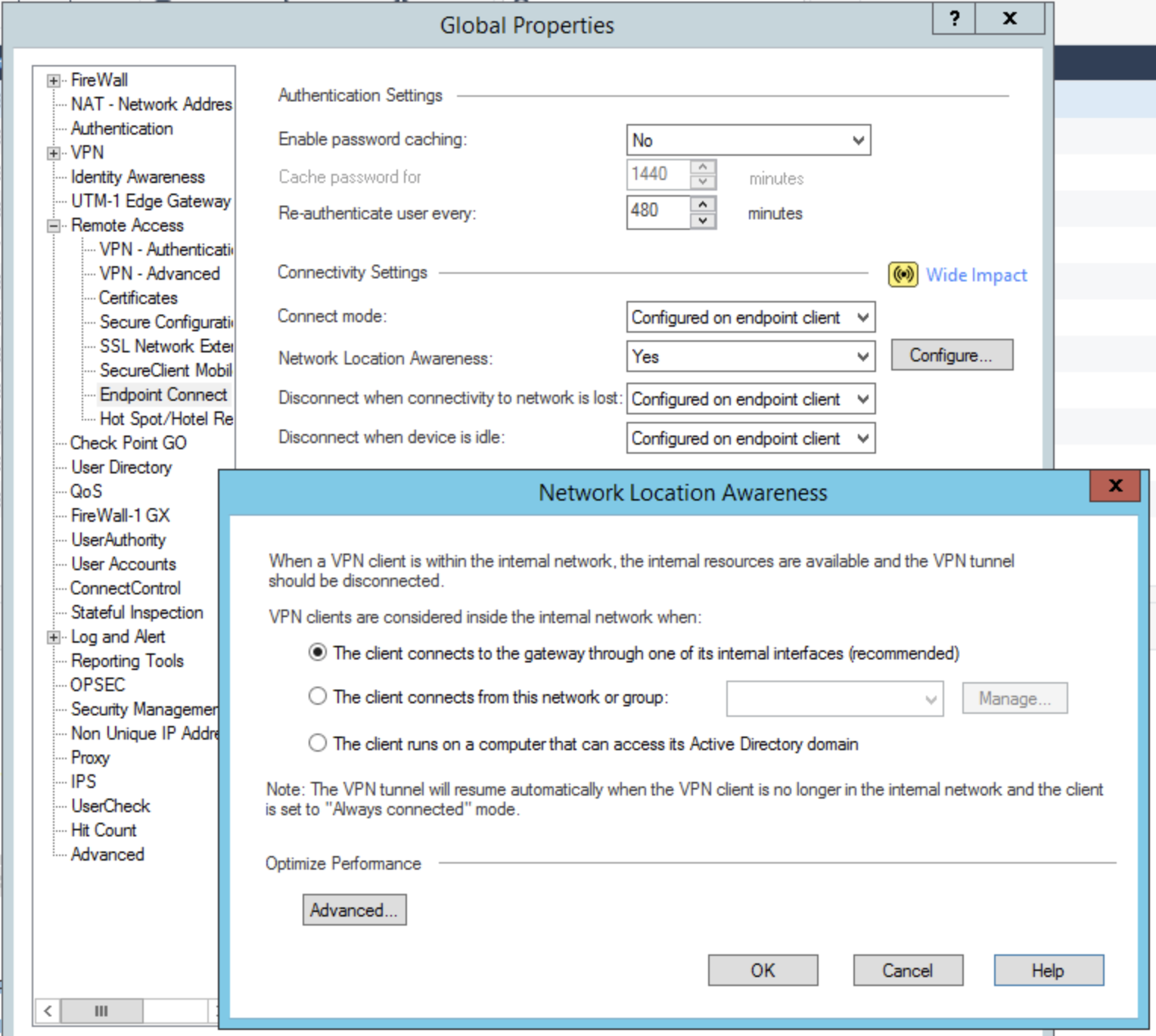This screenshot has width=1156, height=1036.
Task: Increase the Cache password for minutes value
Action: point(703,167)
